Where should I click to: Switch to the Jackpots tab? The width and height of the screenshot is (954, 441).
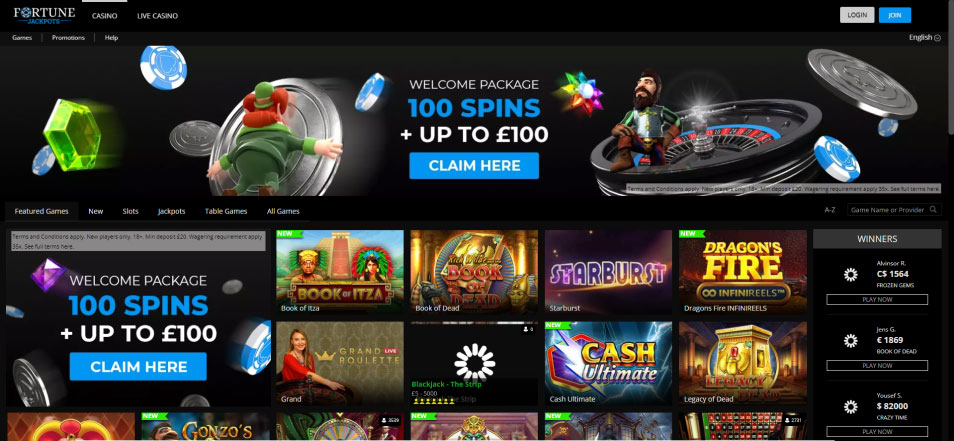pyautogui.click(x=172, y=212)
